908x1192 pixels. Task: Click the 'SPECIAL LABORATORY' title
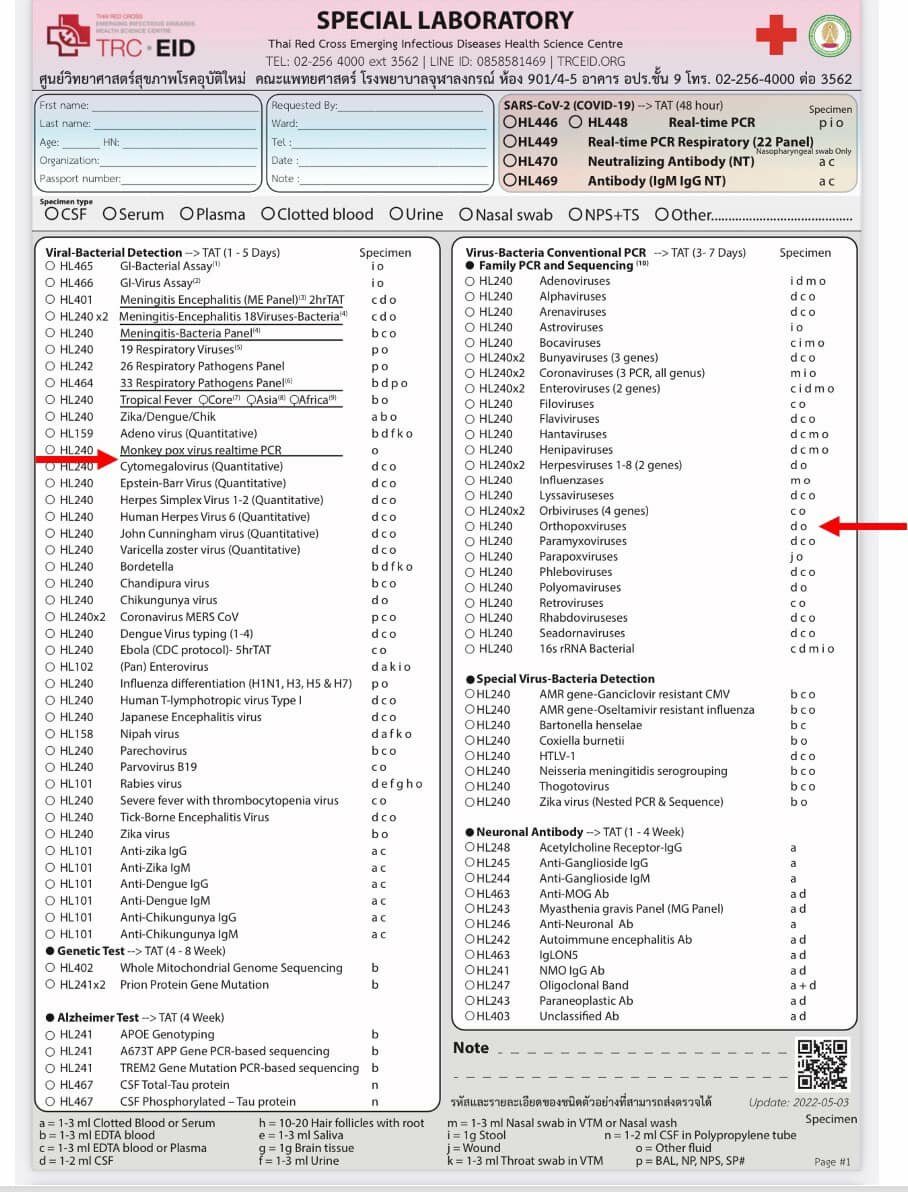(x=445, y=20)
